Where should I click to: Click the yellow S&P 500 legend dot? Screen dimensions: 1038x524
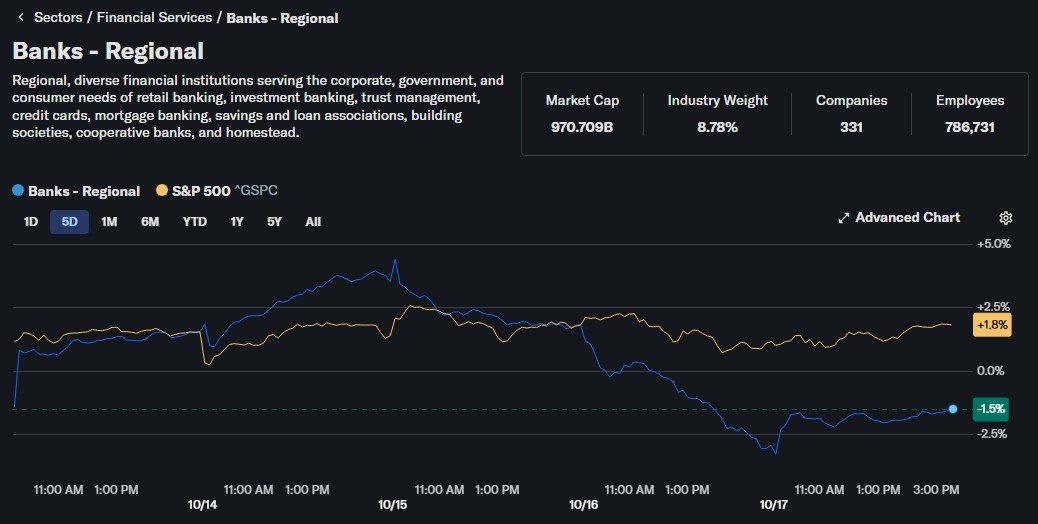click(162, 191)
